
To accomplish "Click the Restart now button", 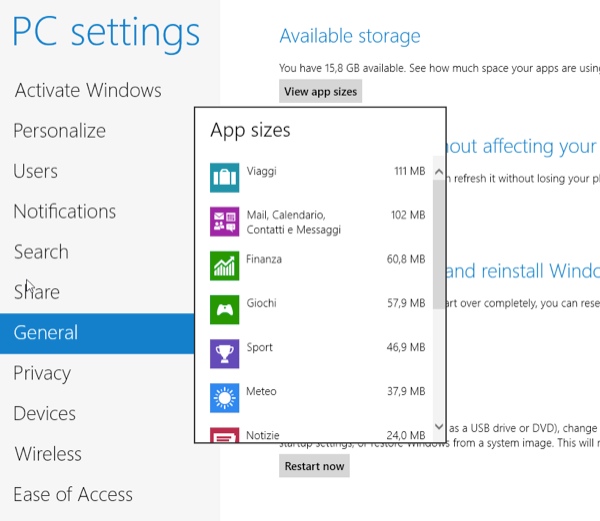I will 314,466.
